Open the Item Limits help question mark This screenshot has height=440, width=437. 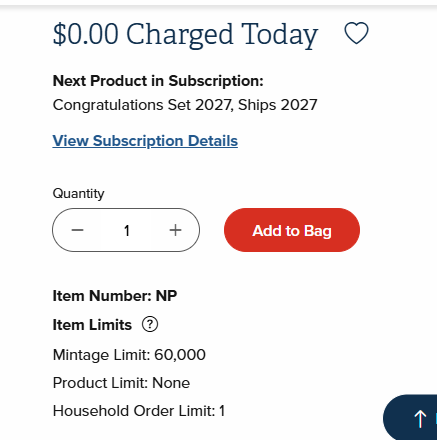pyautogui.click(x=150, y=324)
